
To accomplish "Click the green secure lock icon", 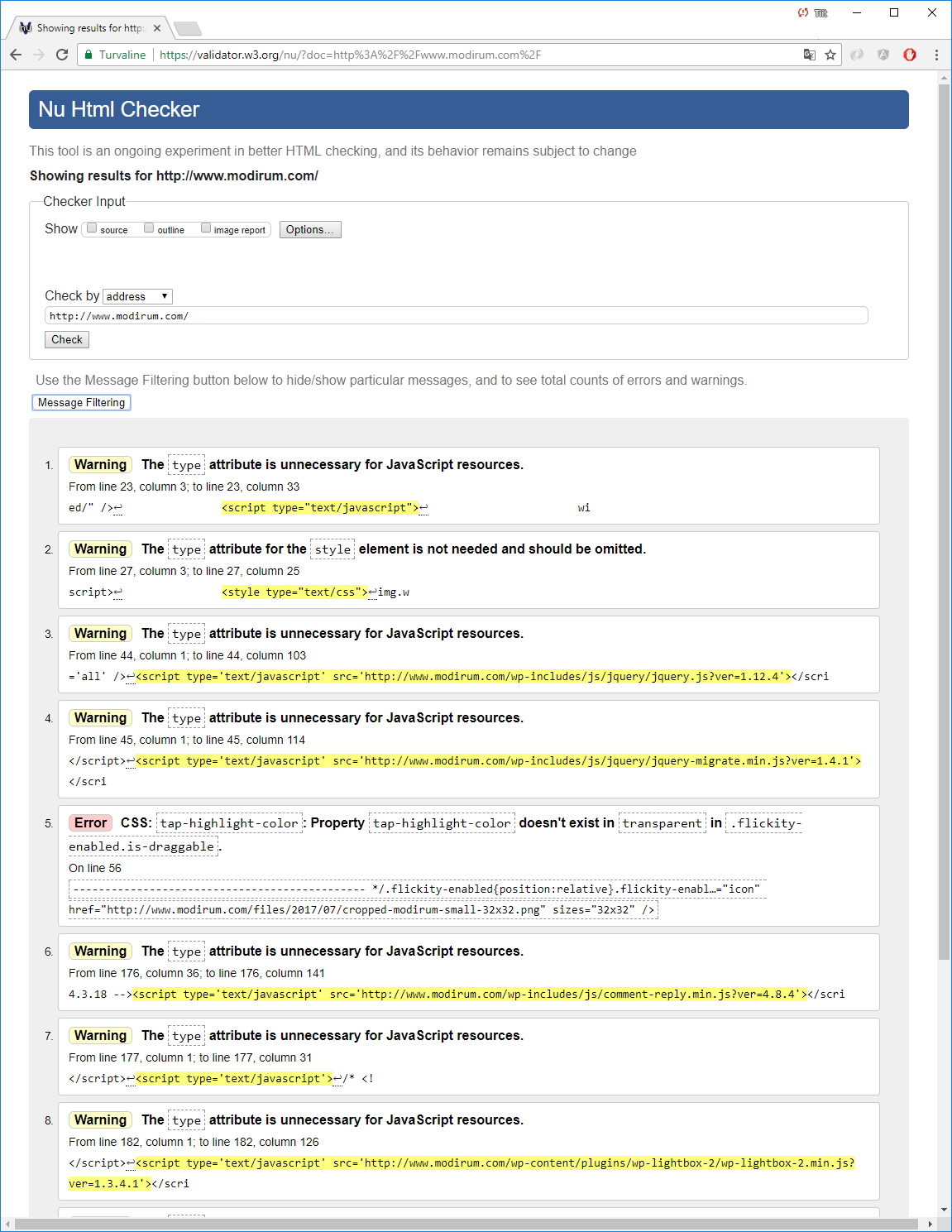I will pos(88,55).
